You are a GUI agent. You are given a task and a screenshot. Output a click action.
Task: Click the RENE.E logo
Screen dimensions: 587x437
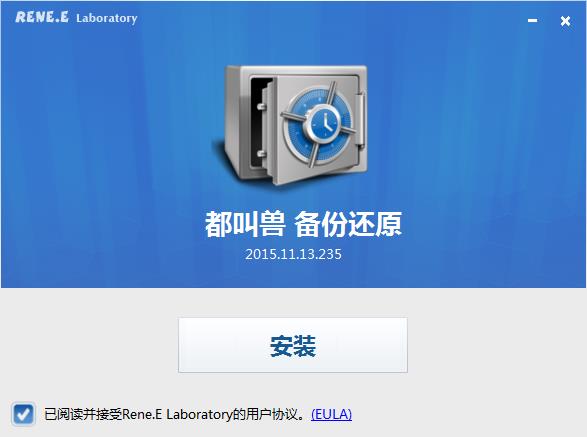42,17
